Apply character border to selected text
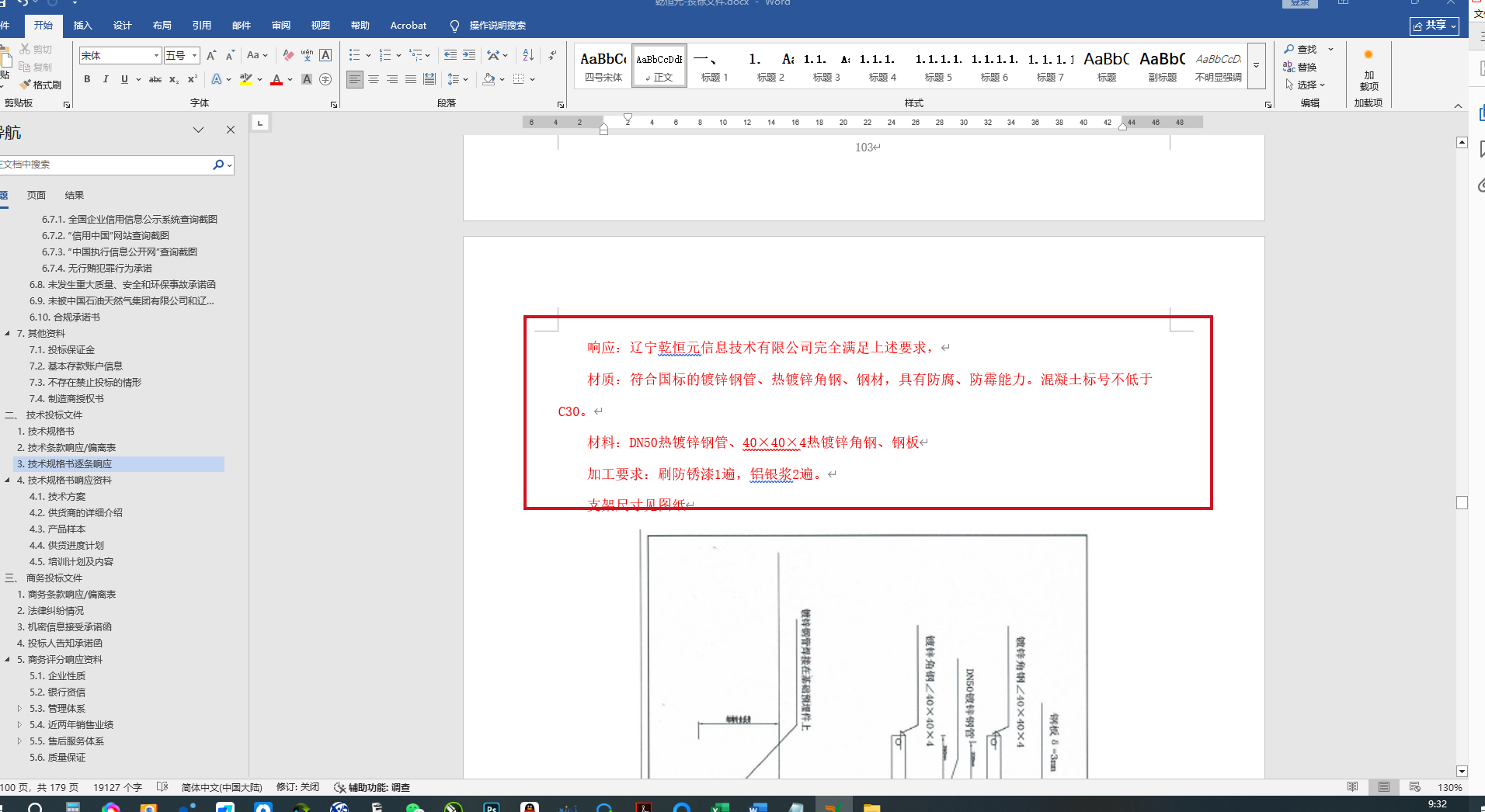 [x=325, y=56]
